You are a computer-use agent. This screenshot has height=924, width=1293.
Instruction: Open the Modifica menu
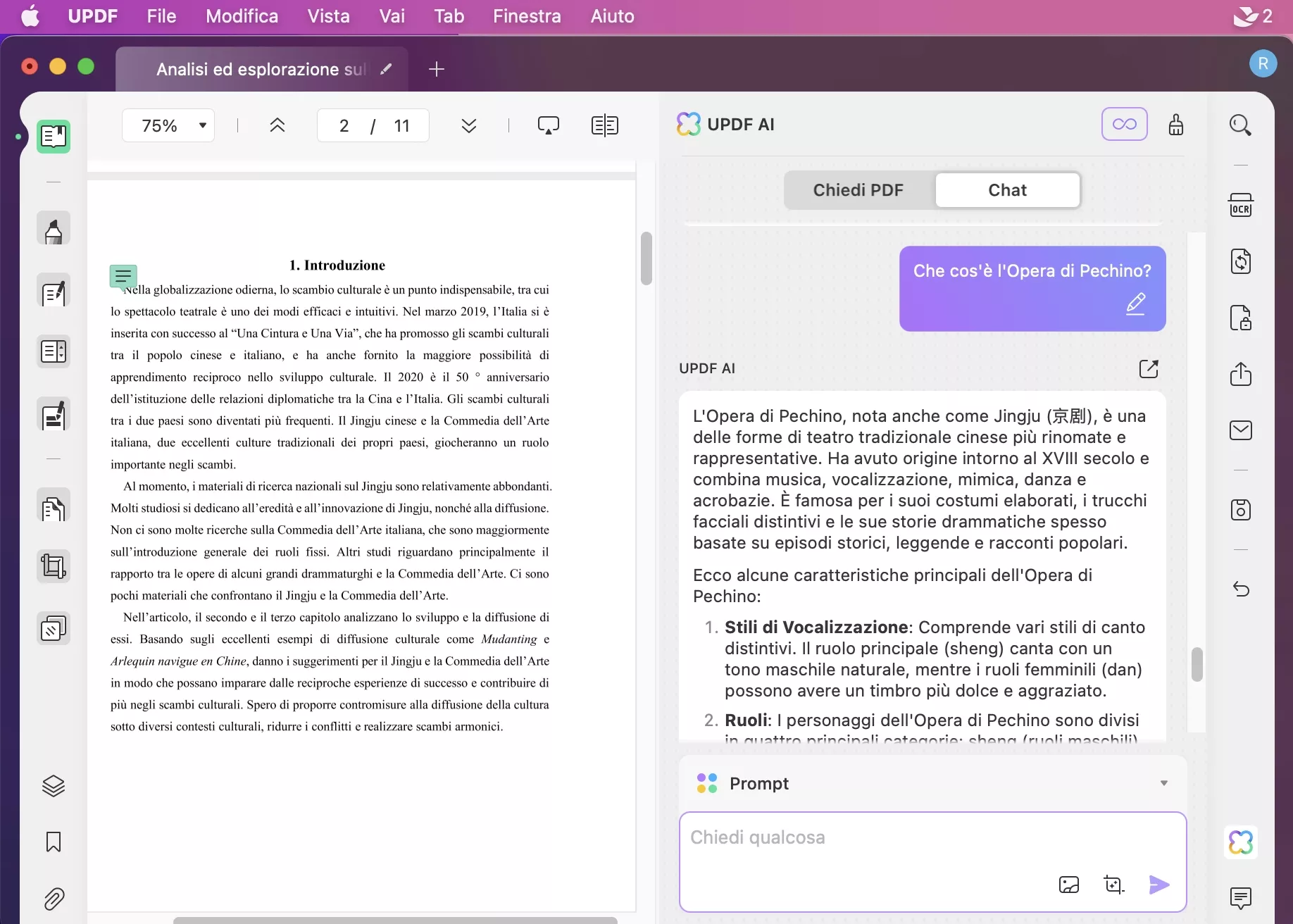pos(242,16)
